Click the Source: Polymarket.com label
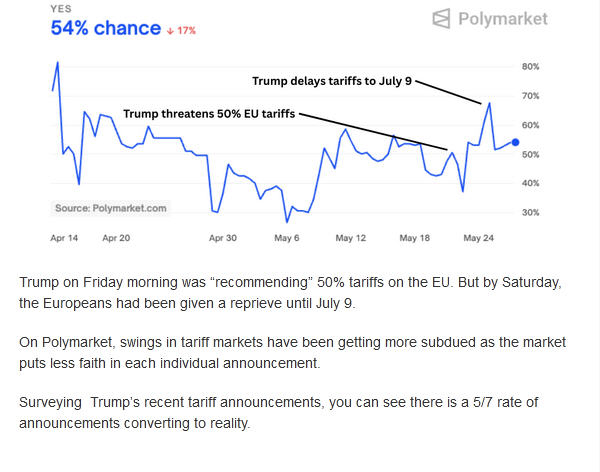 [111, 208]
